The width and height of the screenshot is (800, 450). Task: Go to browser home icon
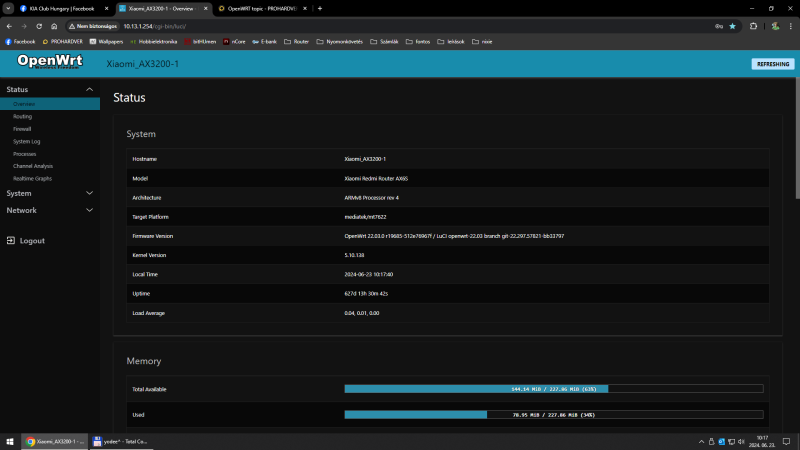[x=54, y=26]
